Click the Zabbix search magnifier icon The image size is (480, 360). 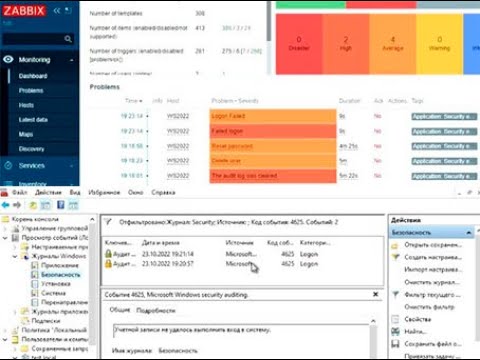(68, 39)
